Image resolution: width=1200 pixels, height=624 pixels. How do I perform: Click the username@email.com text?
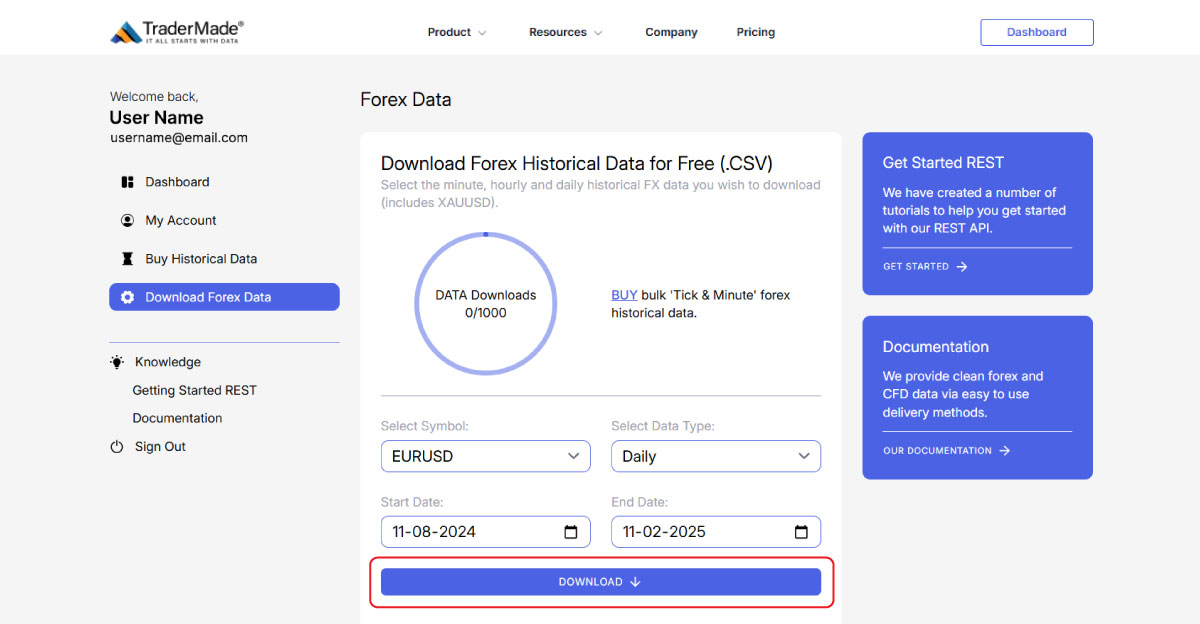pyautogui.click(x=179, y=138)
